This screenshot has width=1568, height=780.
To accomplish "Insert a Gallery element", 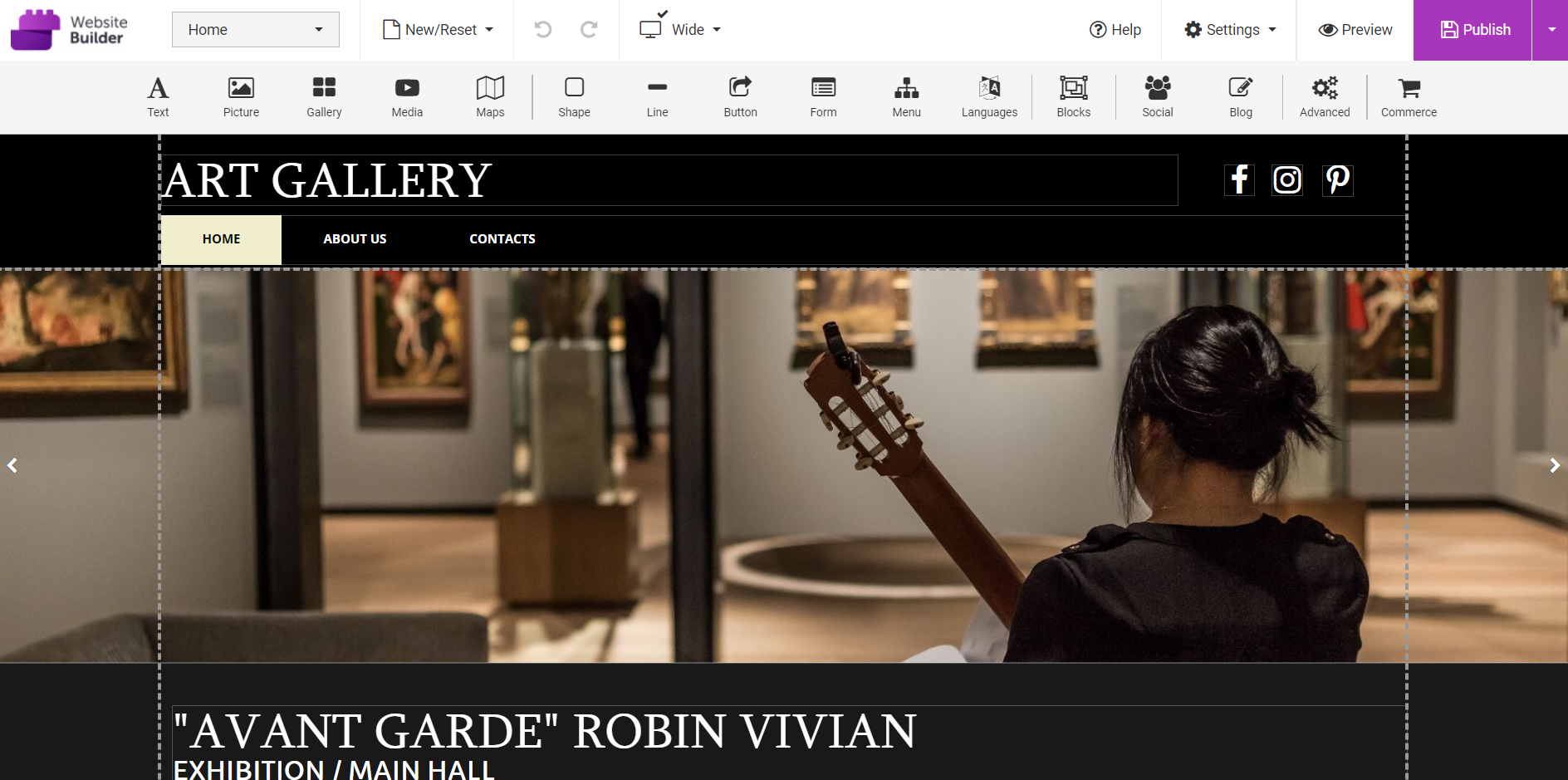I will pos(324,97).
